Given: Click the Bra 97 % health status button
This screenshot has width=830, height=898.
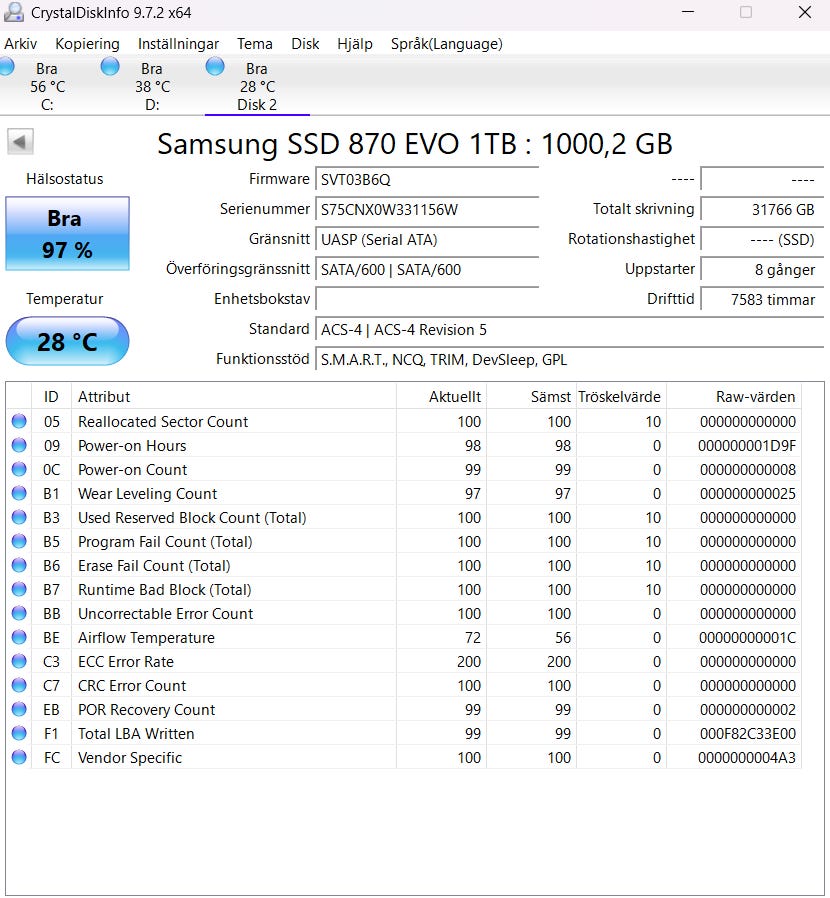Looking at the screenshot, I should 67,233.
